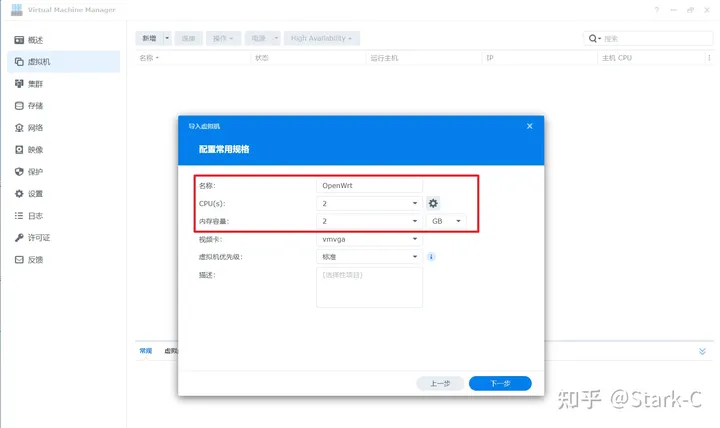
Task: Click the 集群 cluster icon
Action: (x=19, y=84)
